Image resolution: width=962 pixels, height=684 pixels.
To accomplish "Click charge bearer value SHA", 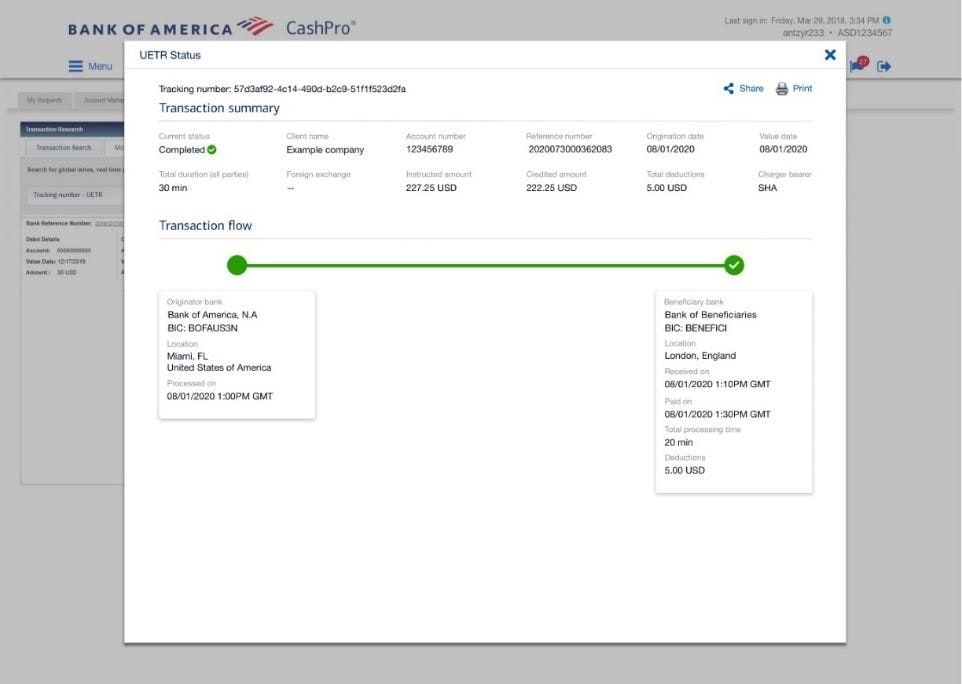I will 768,188.
